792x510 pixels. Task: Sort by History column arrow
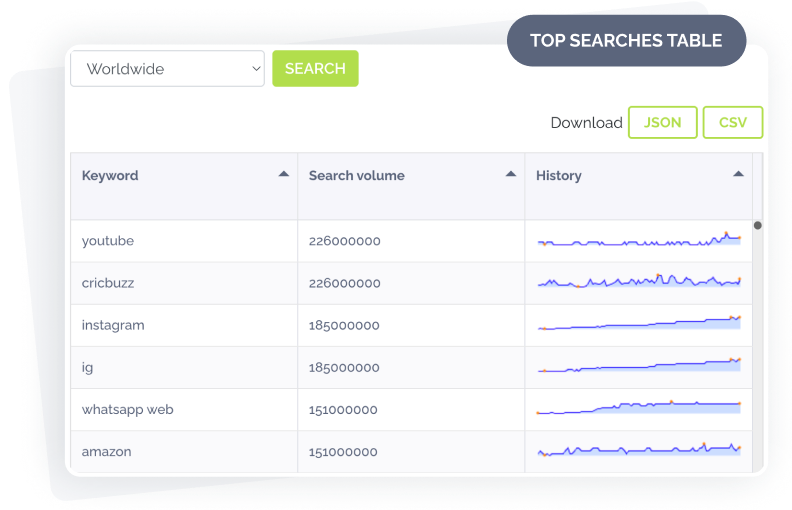738,174
